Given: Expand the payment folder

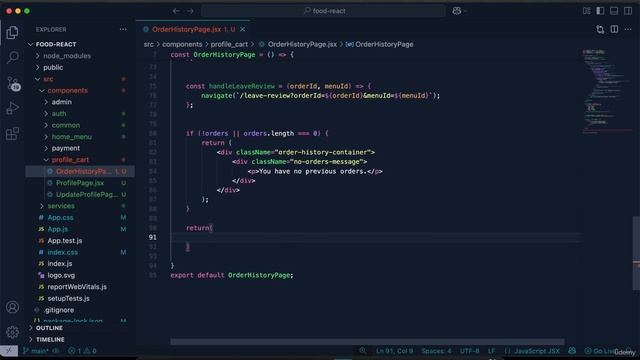Looking at the screenshot, I should [80, 148].
